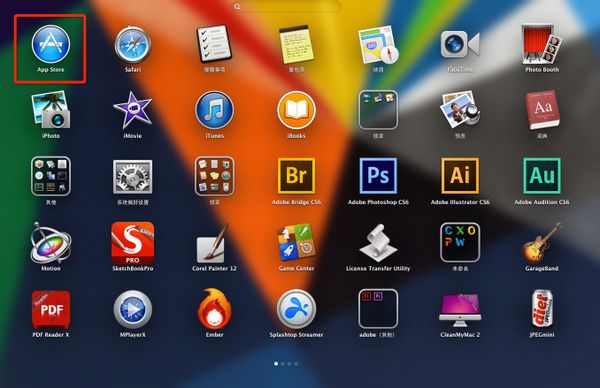Go to the second Launchpad page dot
Screen dimensions: 600x388
283,364
